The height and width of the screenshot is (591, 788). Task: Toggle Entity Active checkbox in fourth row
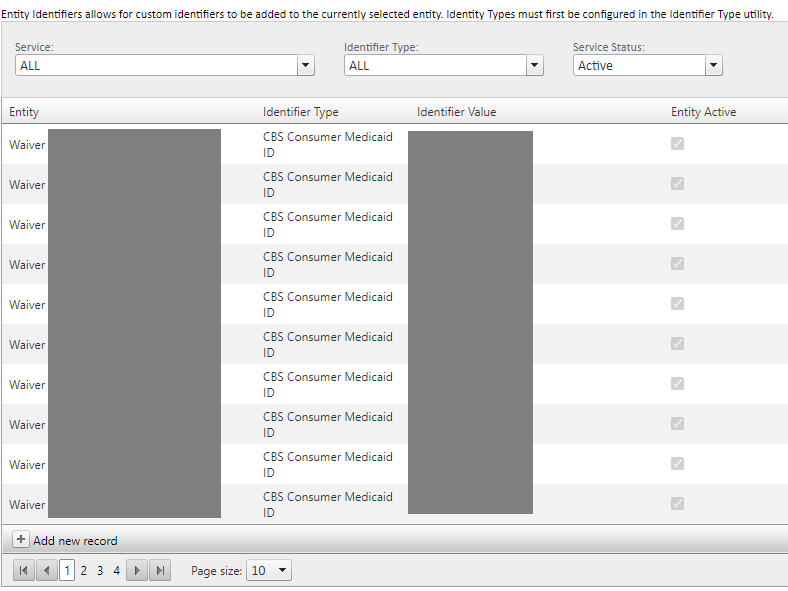677,263
